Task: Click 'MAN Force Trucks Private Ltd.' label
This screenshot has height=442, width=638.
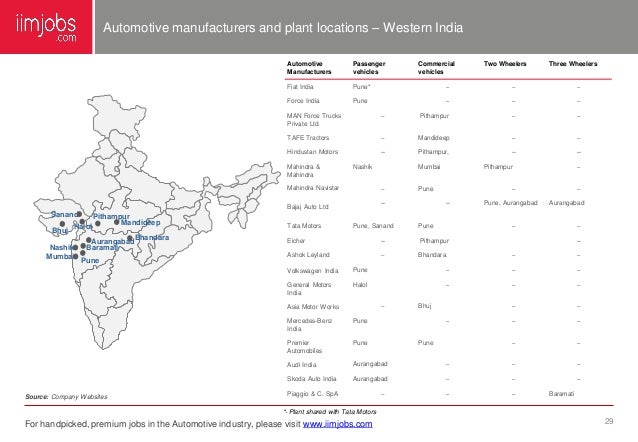Action: pyautogui.click(x=314, y=120)
